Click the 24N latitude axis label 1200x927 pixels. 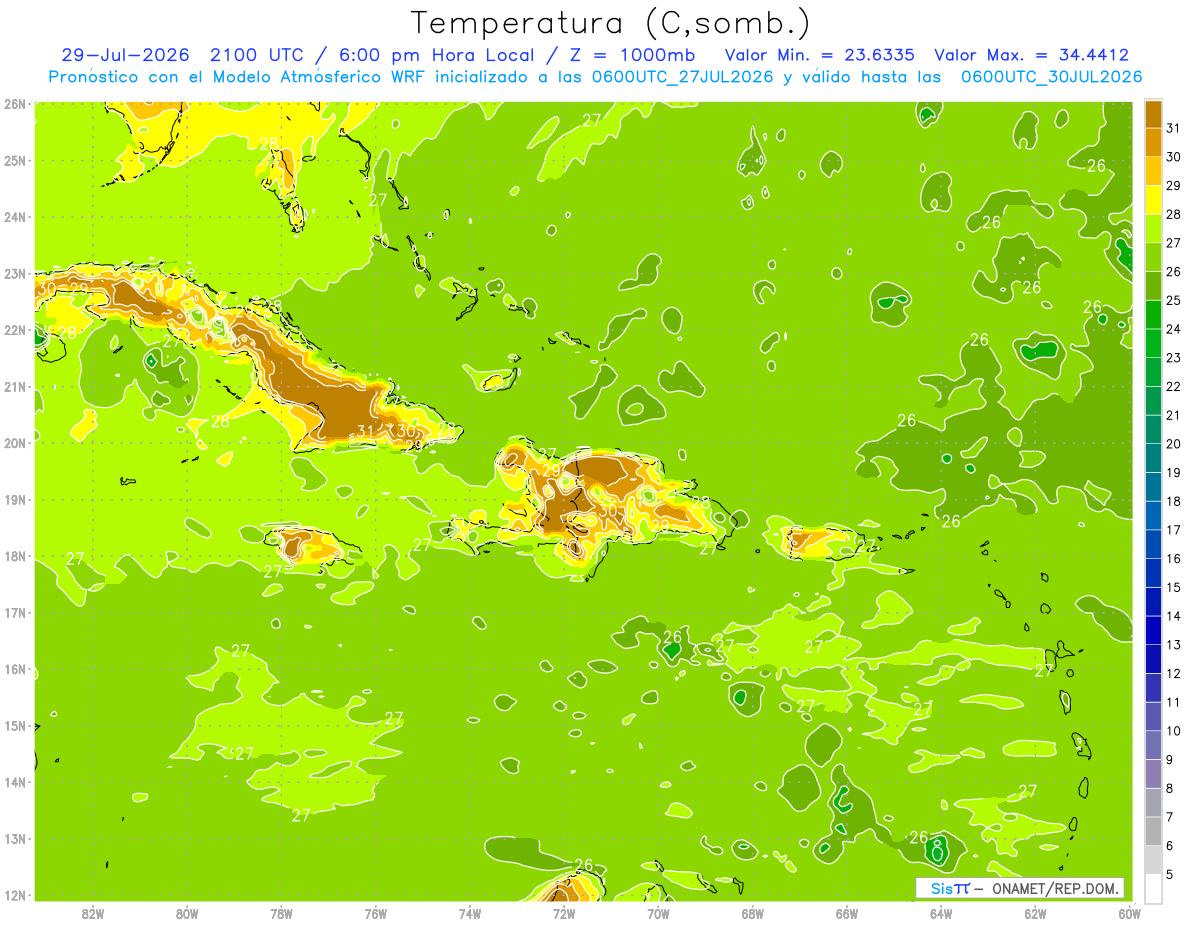click(14, 217)
